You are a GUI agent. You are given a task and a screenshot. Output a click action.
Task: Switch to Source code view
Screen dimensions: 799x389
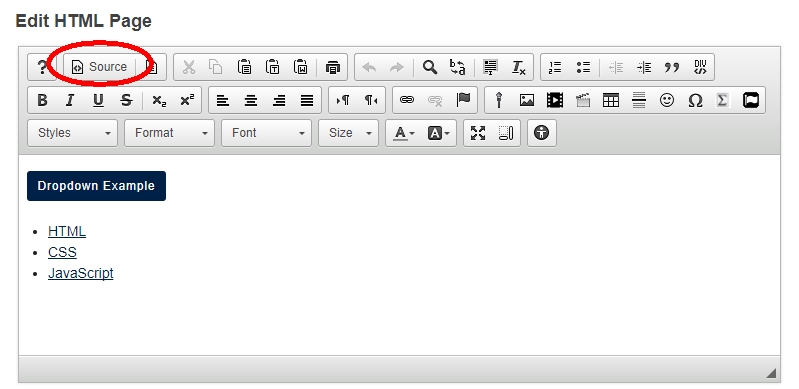coord(99,67)
